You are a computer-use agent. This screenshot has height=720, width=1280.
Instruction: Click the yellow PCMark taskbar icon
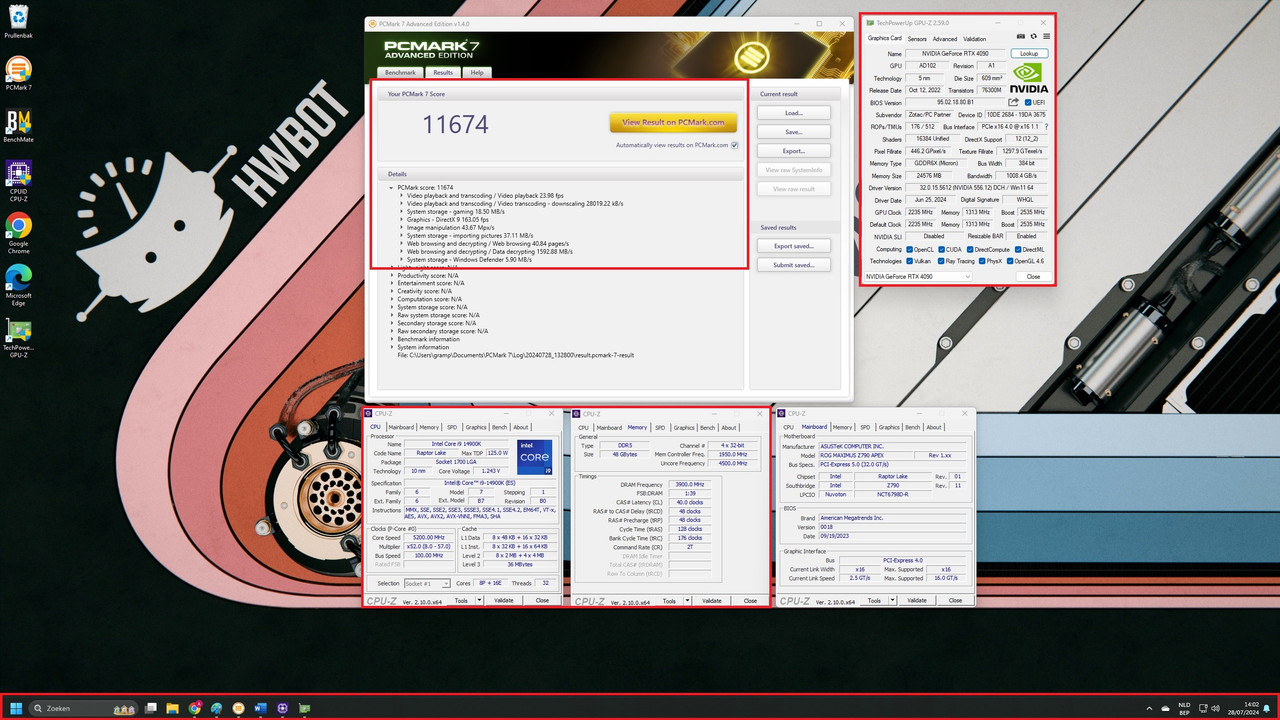[x=239, y=708]
